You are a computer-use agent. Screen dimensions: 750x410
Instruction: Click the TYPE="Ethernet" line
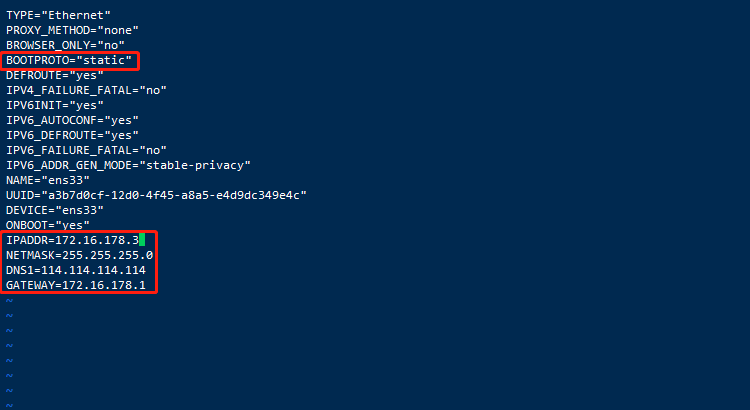coord(58,15)
